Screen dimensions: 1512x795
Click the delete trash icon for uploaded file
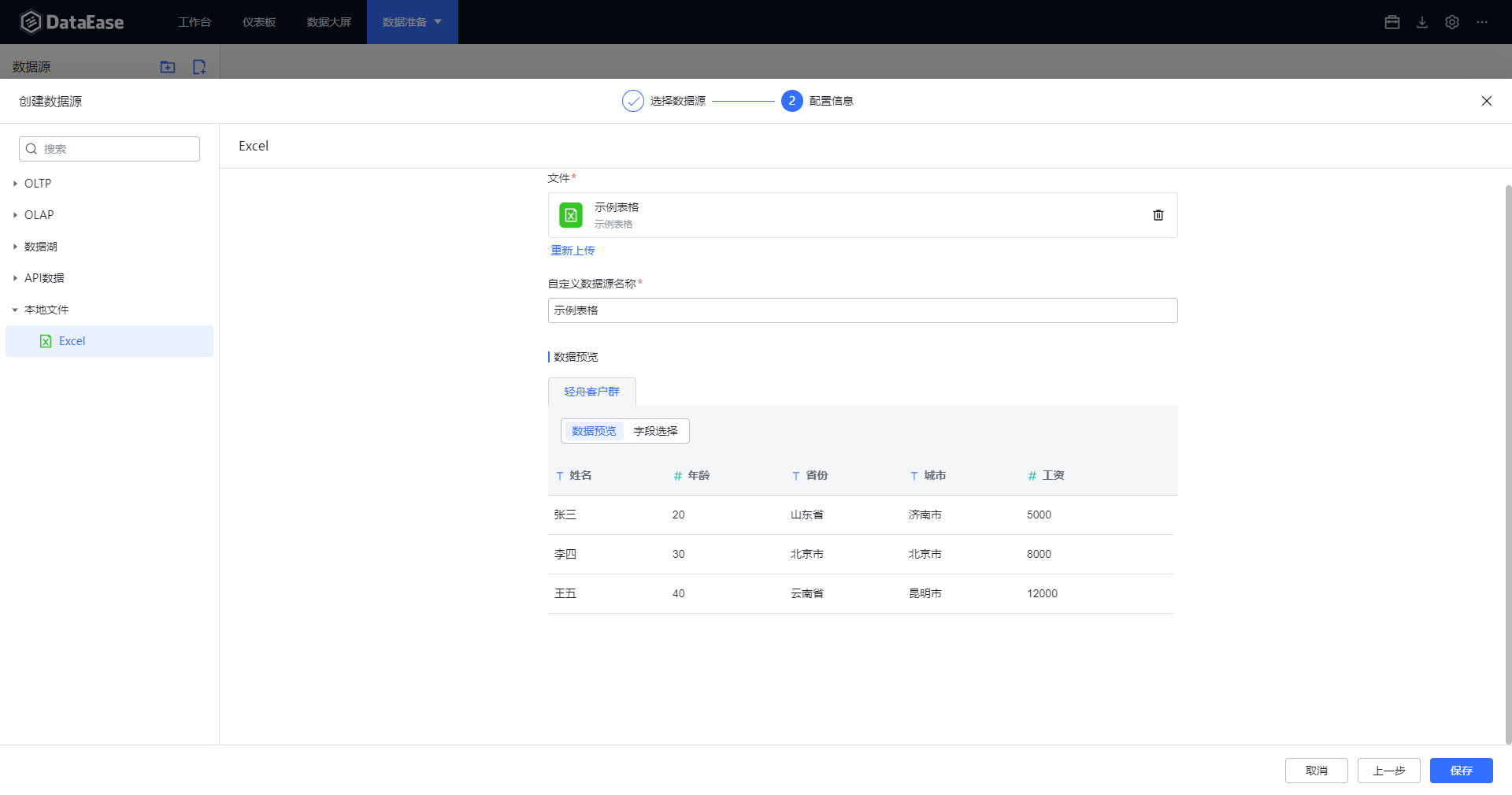click(x=1158, y=215)
